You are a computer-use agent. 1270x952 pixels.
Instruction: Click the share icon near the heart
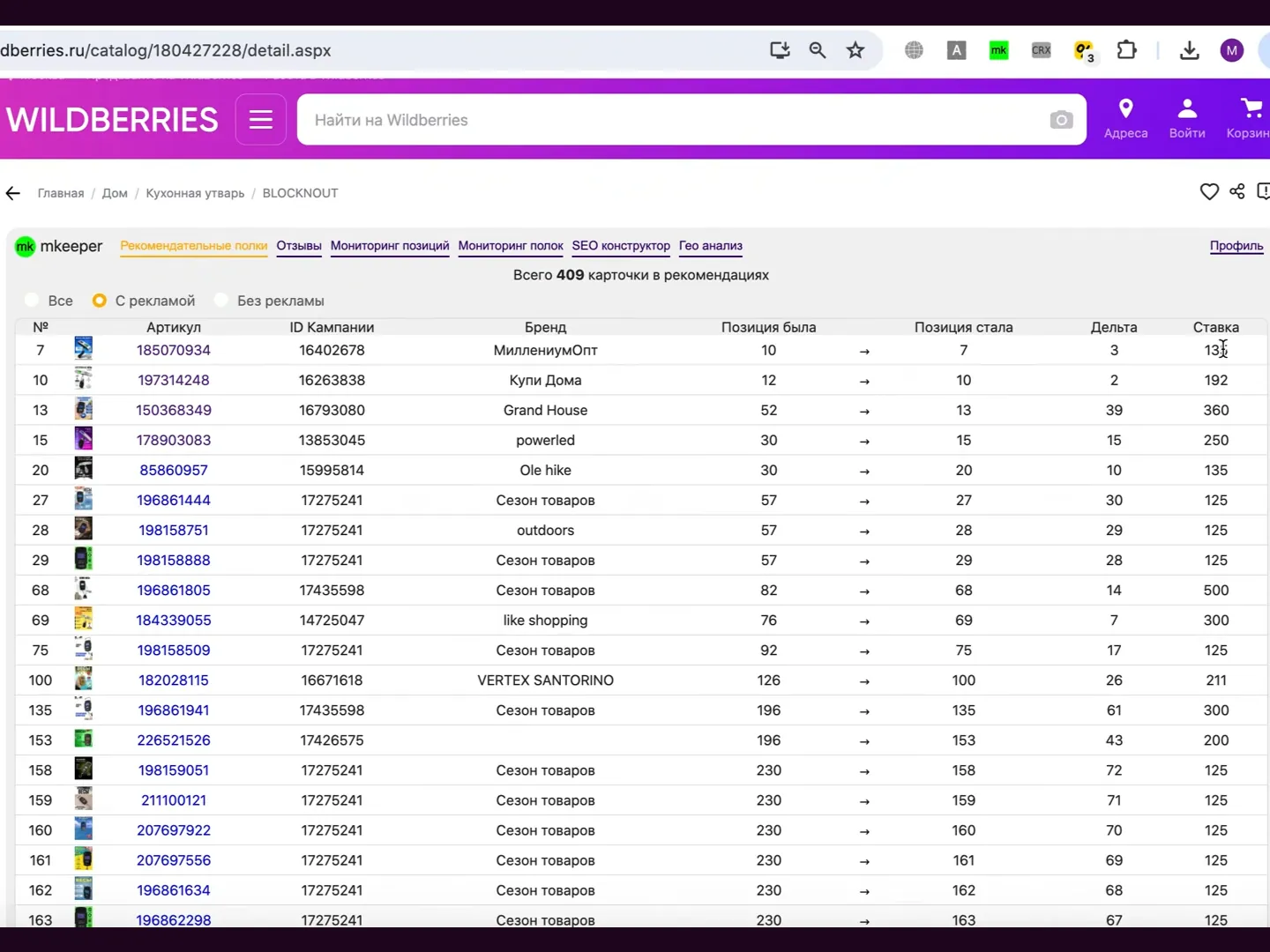pyautogui.click(x=1237, y=191)
